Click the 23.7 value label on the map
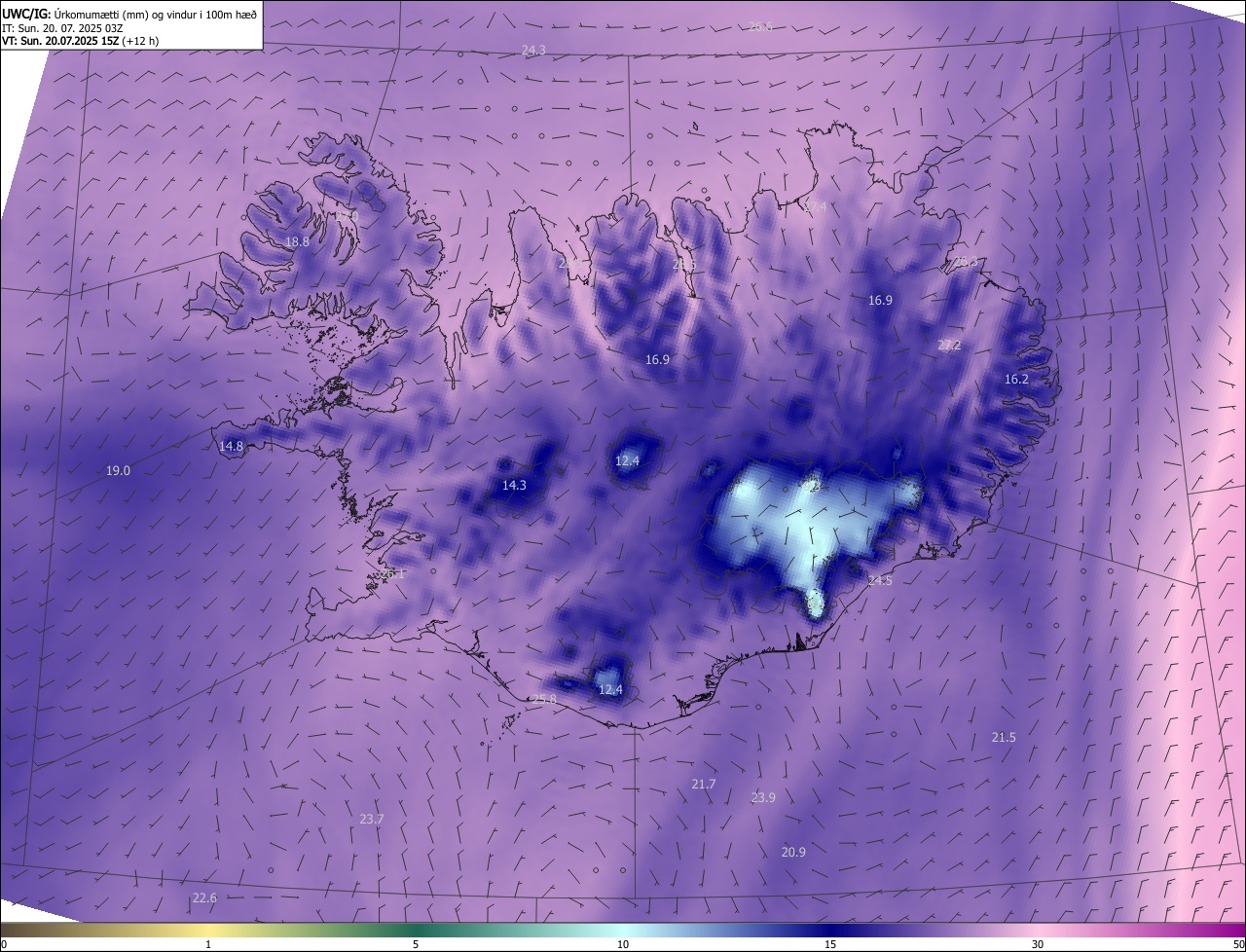Viewport: 1246px width, 952px height. 371,819
